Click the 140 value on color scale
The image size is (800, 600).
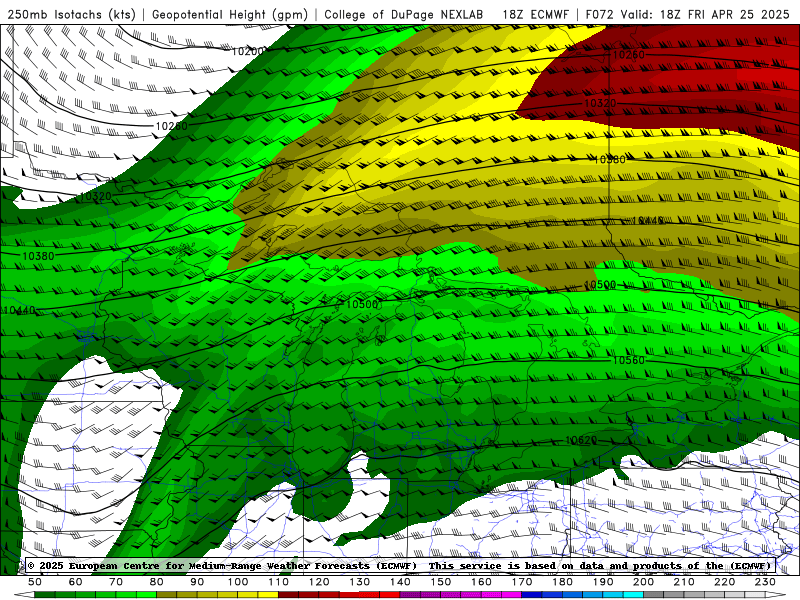[x=400, y=582]
